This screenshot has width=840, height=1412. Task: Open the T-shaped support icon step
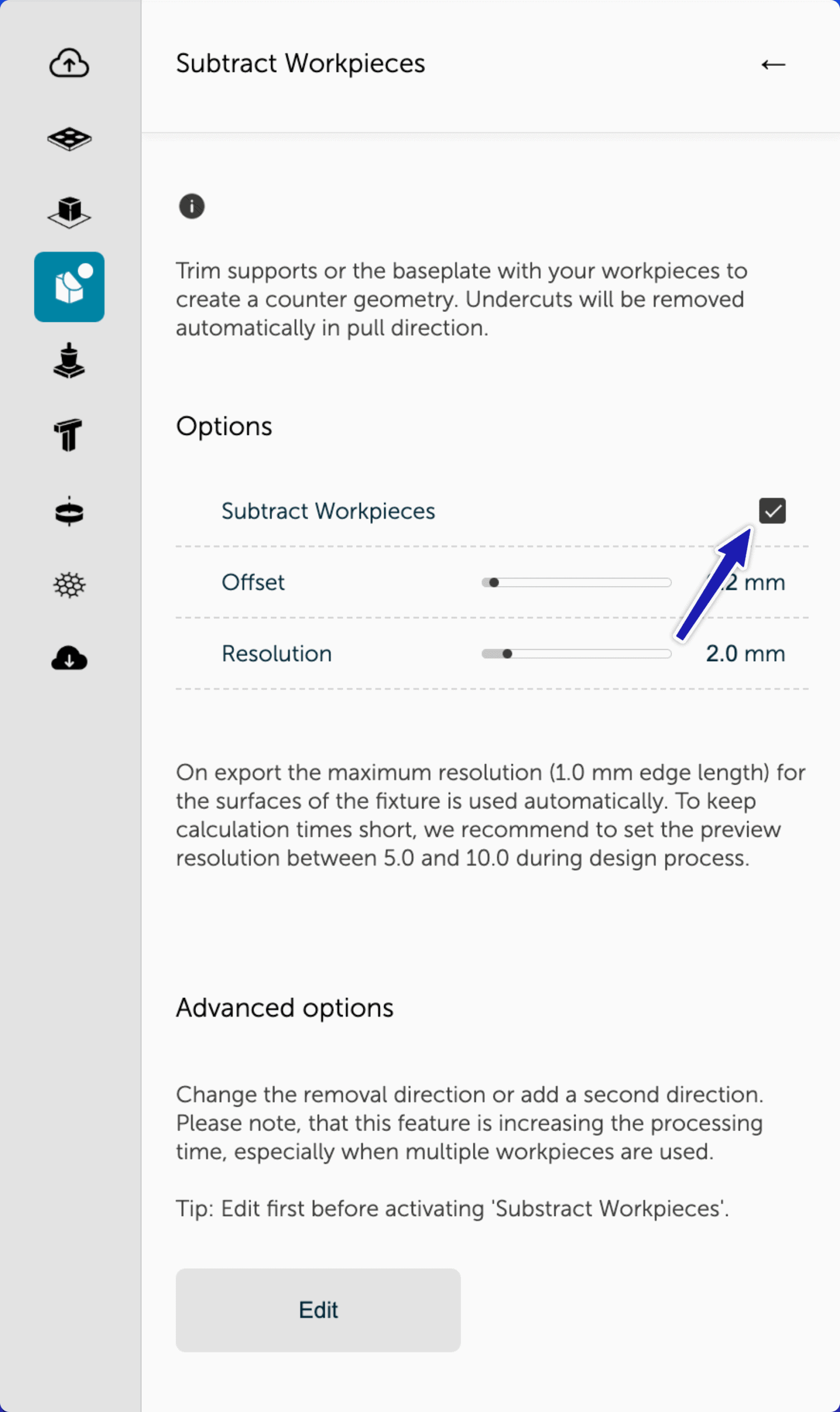pos(69,435)
